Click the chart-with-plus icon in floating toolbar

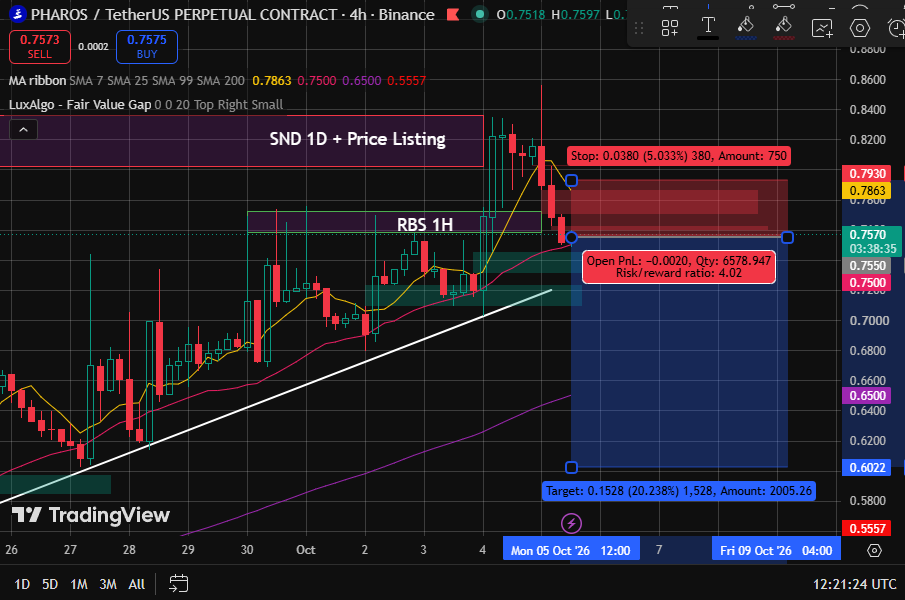click(822, 27)
